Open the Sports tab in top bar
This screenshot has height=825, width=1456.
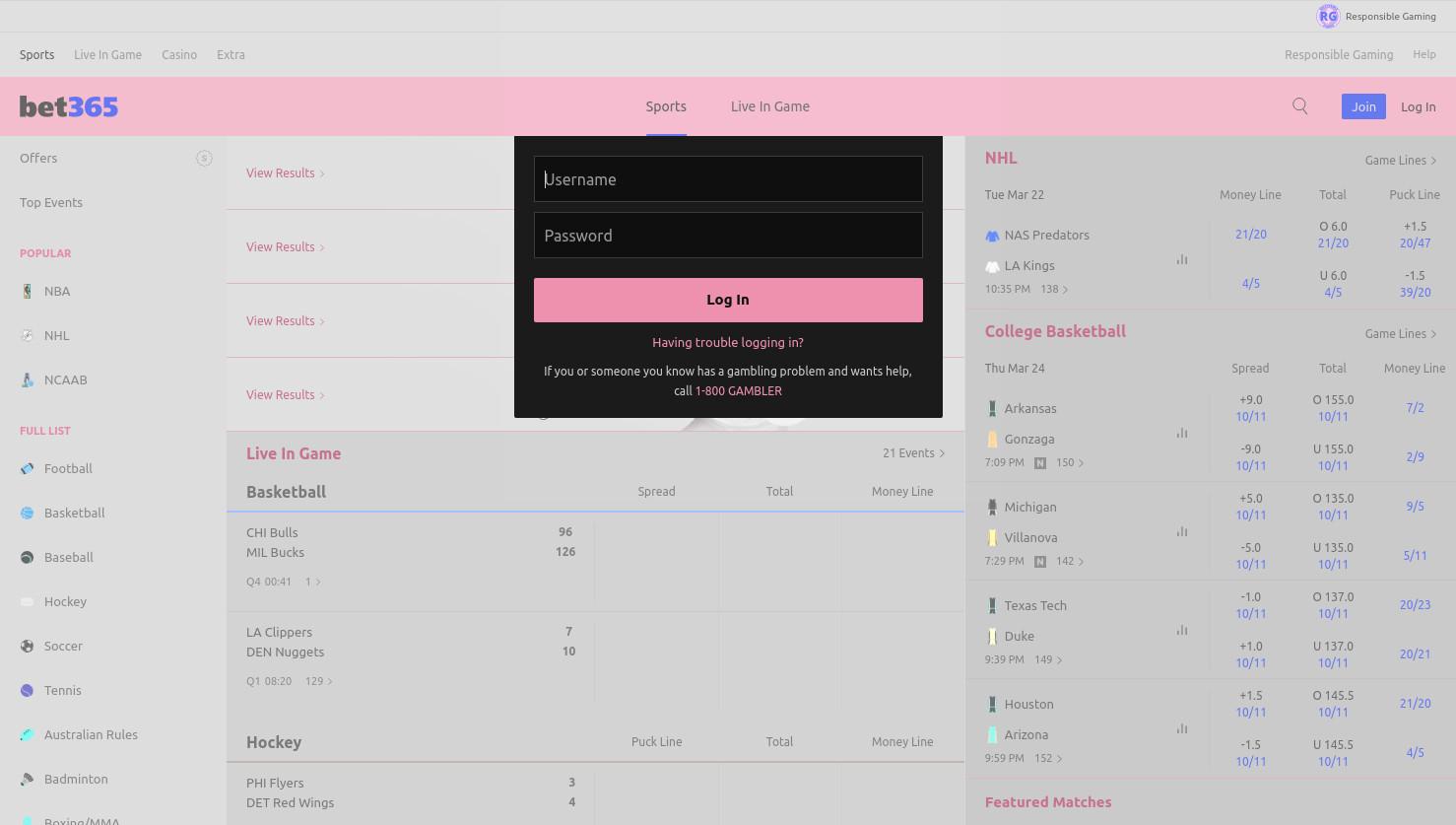coord(37,55)
